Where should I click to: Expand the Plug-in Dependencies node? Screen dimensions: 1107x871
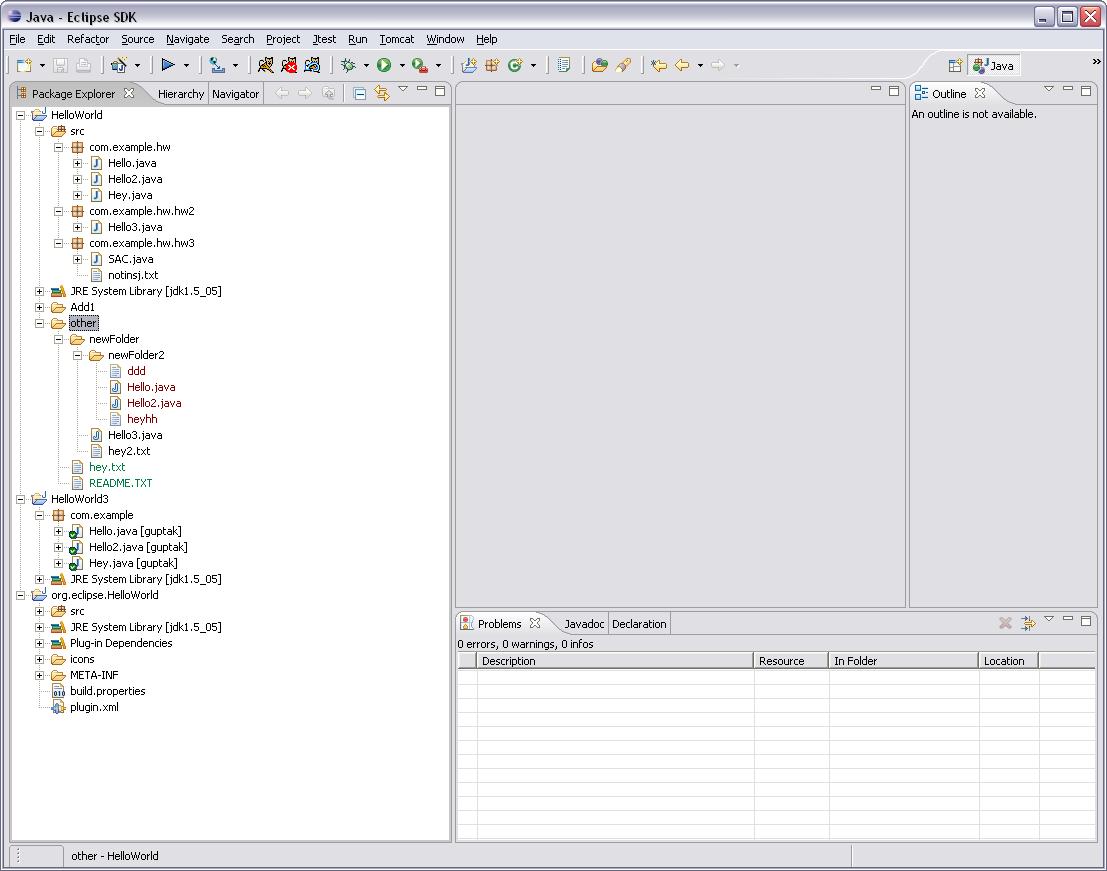pyautogui.click(x=40, y=643)
